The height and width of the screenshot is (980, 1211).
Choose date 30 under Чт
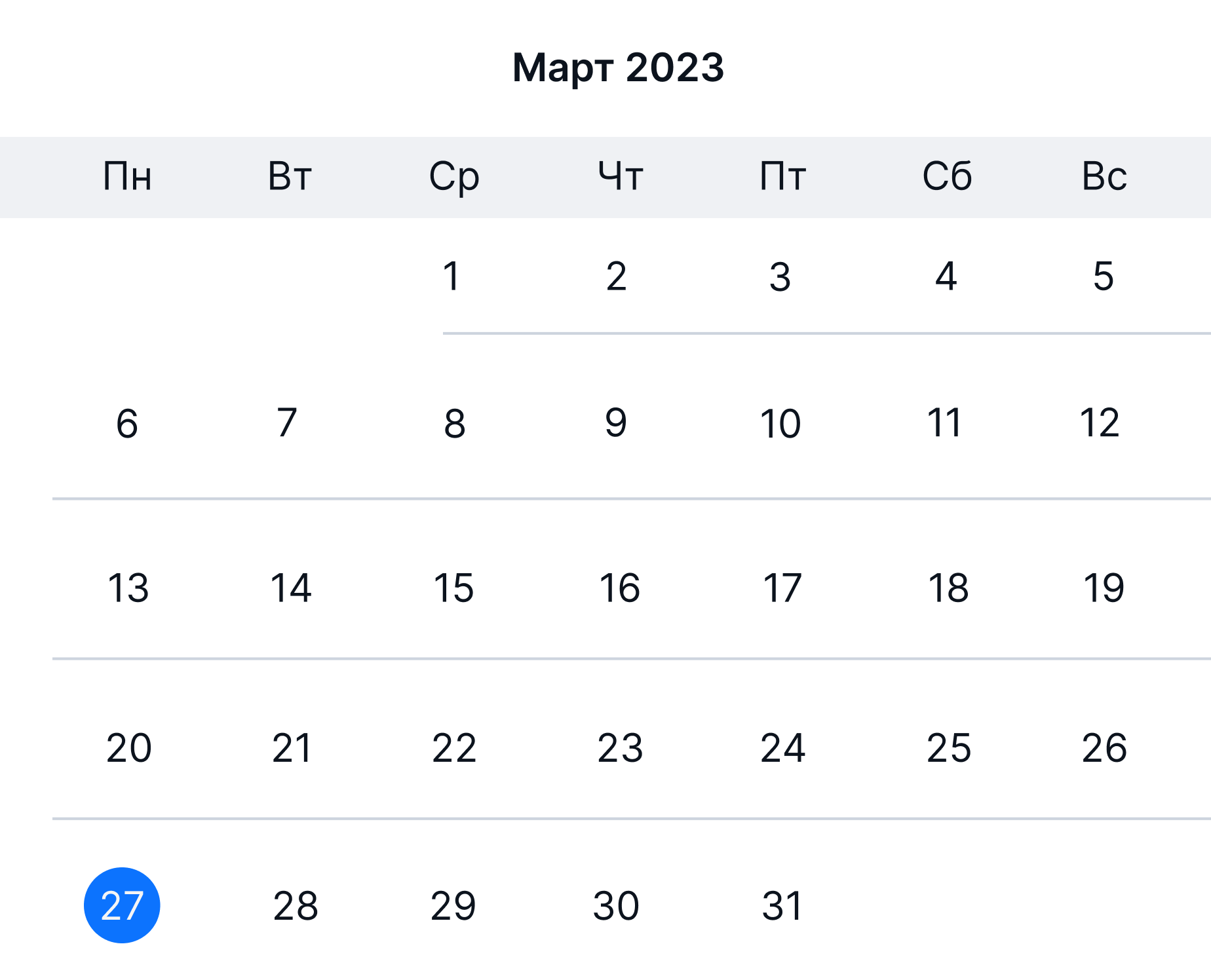click(x=616, y=906)
